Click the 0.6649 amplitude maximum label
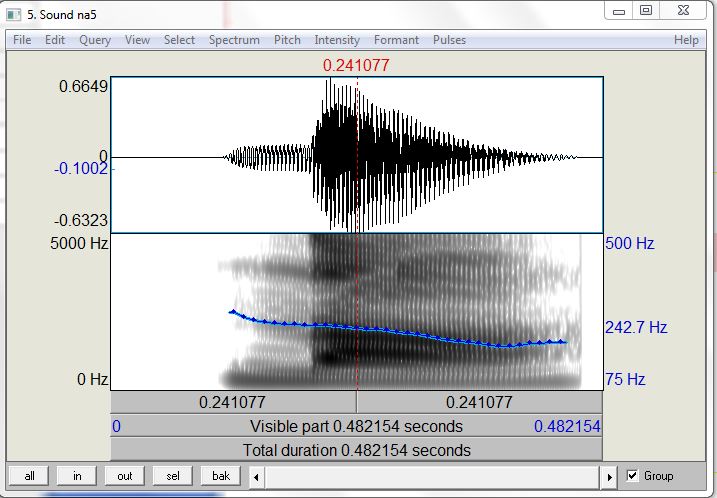This screenshot has width=717, height=498. tap(83, 86)
